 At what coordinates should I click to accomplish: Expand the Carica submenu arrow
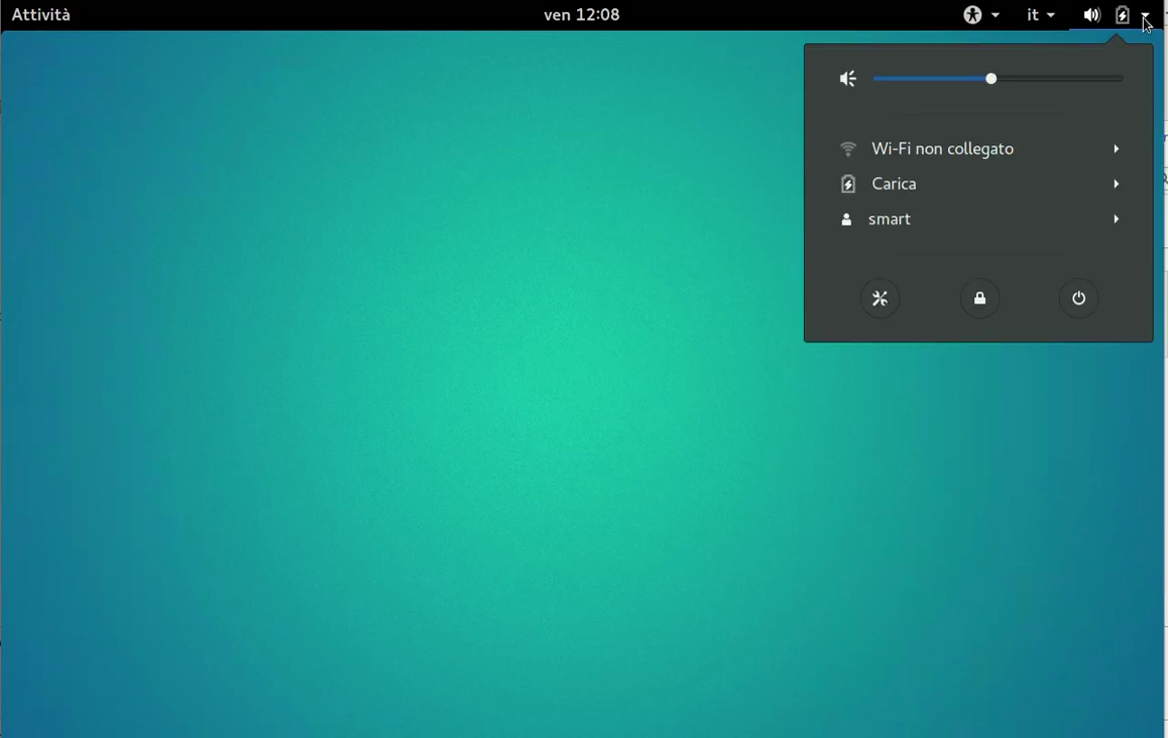(1116, 184)
